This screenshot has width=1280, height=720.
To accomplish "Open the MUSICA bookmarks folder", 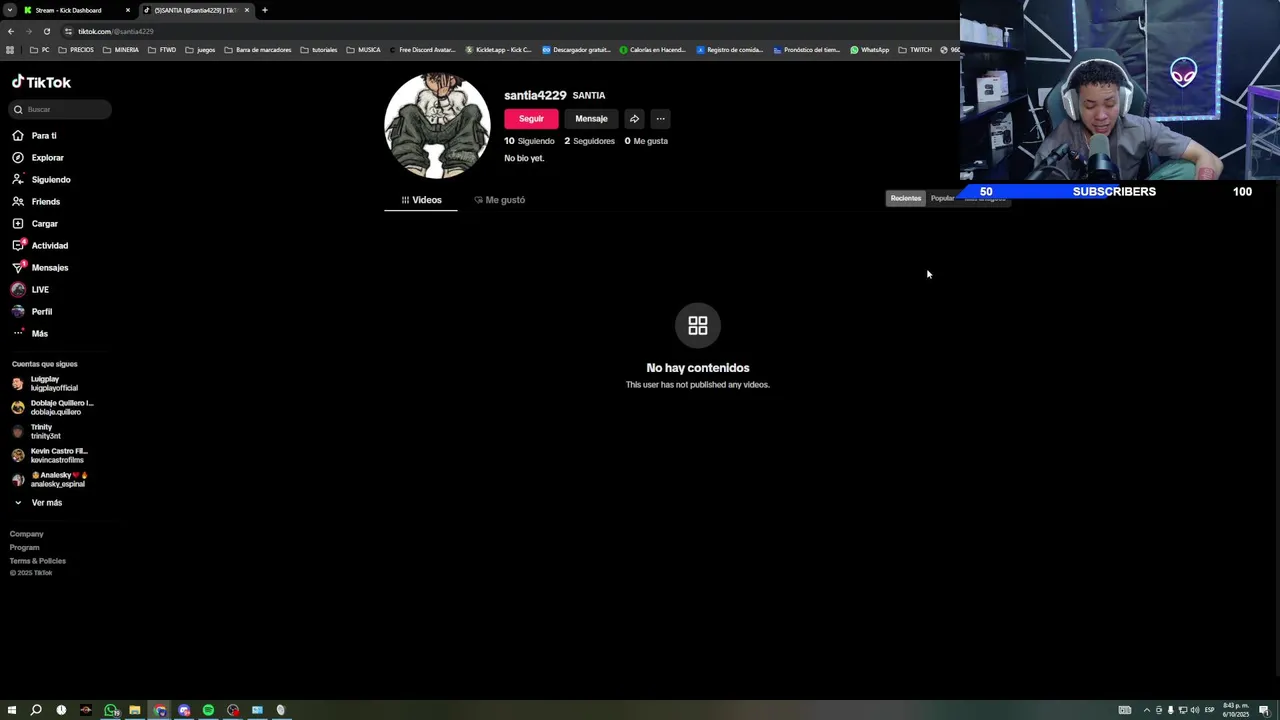I will pyautogui.click(x=363, y=50).
